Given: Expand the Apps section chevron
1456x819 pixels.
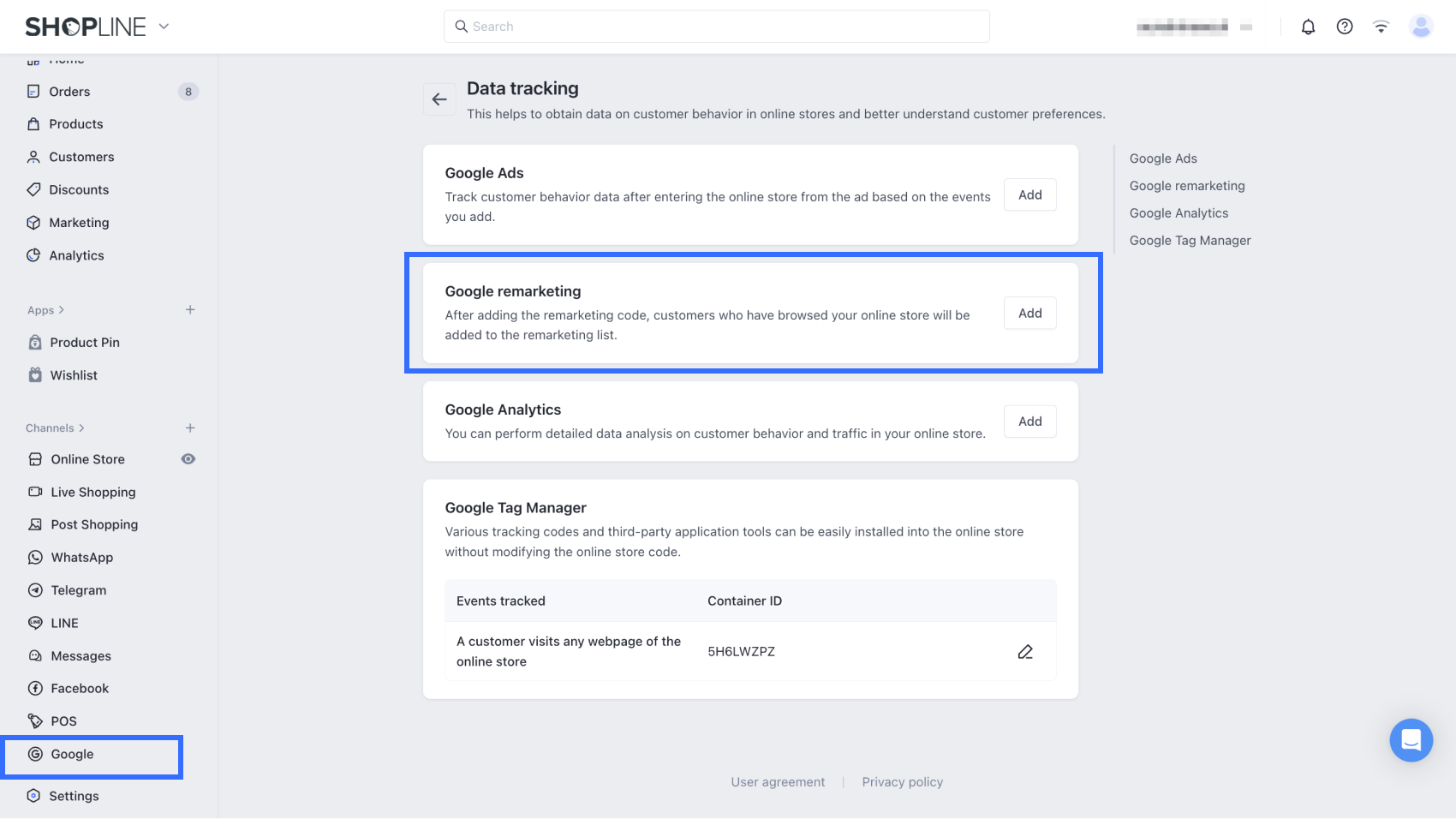Looking at the screenshot, I should pos(61,310).
